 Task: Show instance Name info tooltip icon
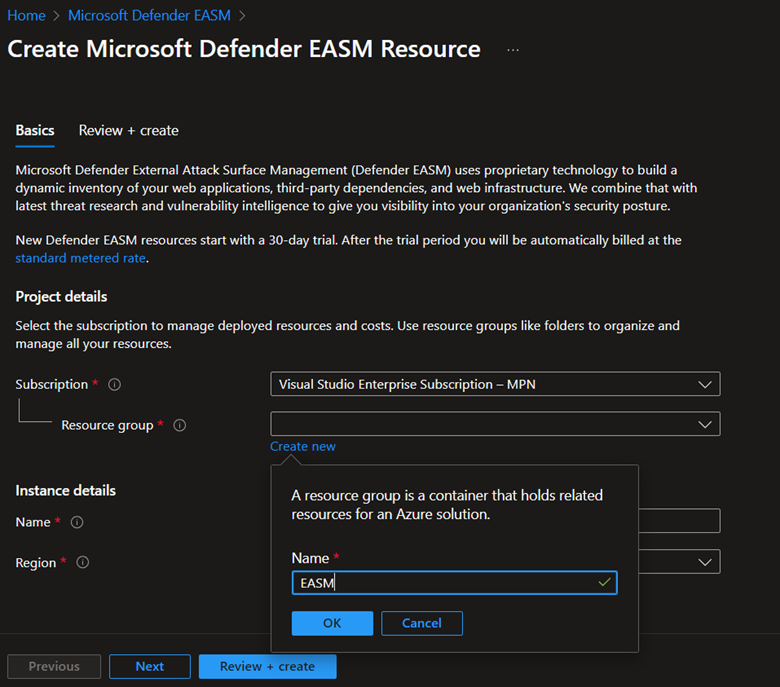pyautogui.click(x=77, y=522)
